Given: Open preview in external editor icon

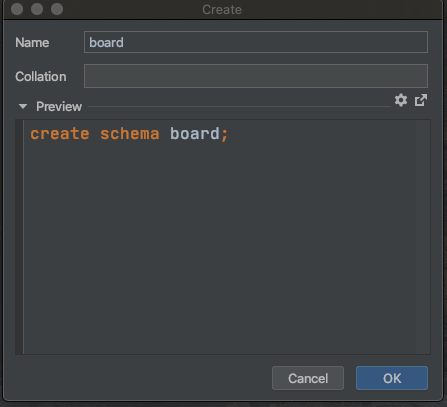Looking at the screenshot, I should click(x=421, y=100).
